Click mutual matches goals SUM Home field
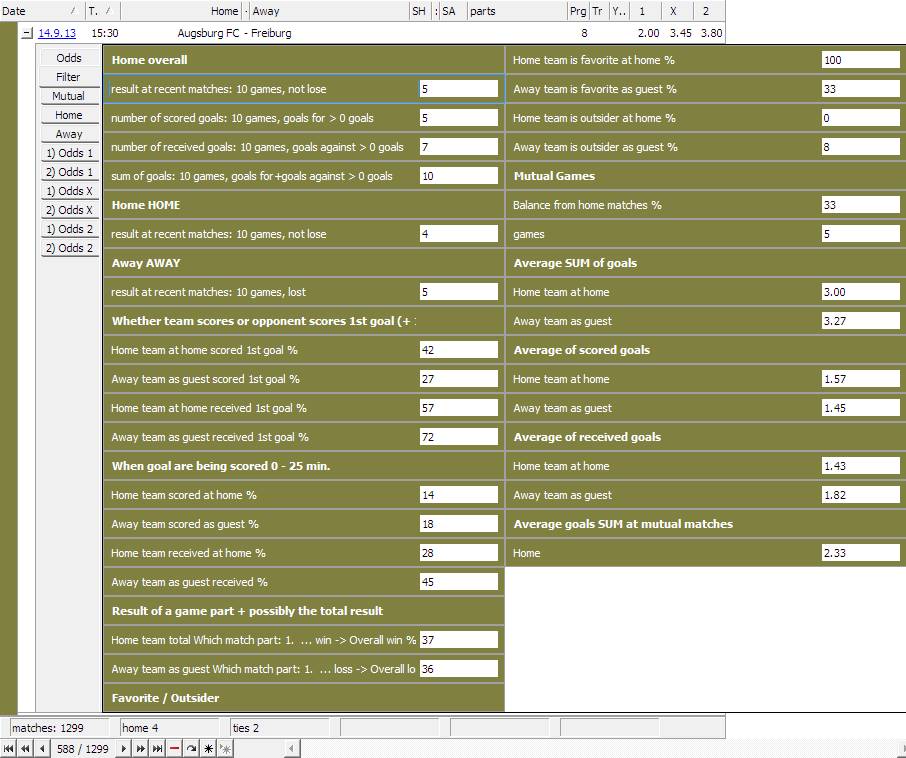 (861, 553)
